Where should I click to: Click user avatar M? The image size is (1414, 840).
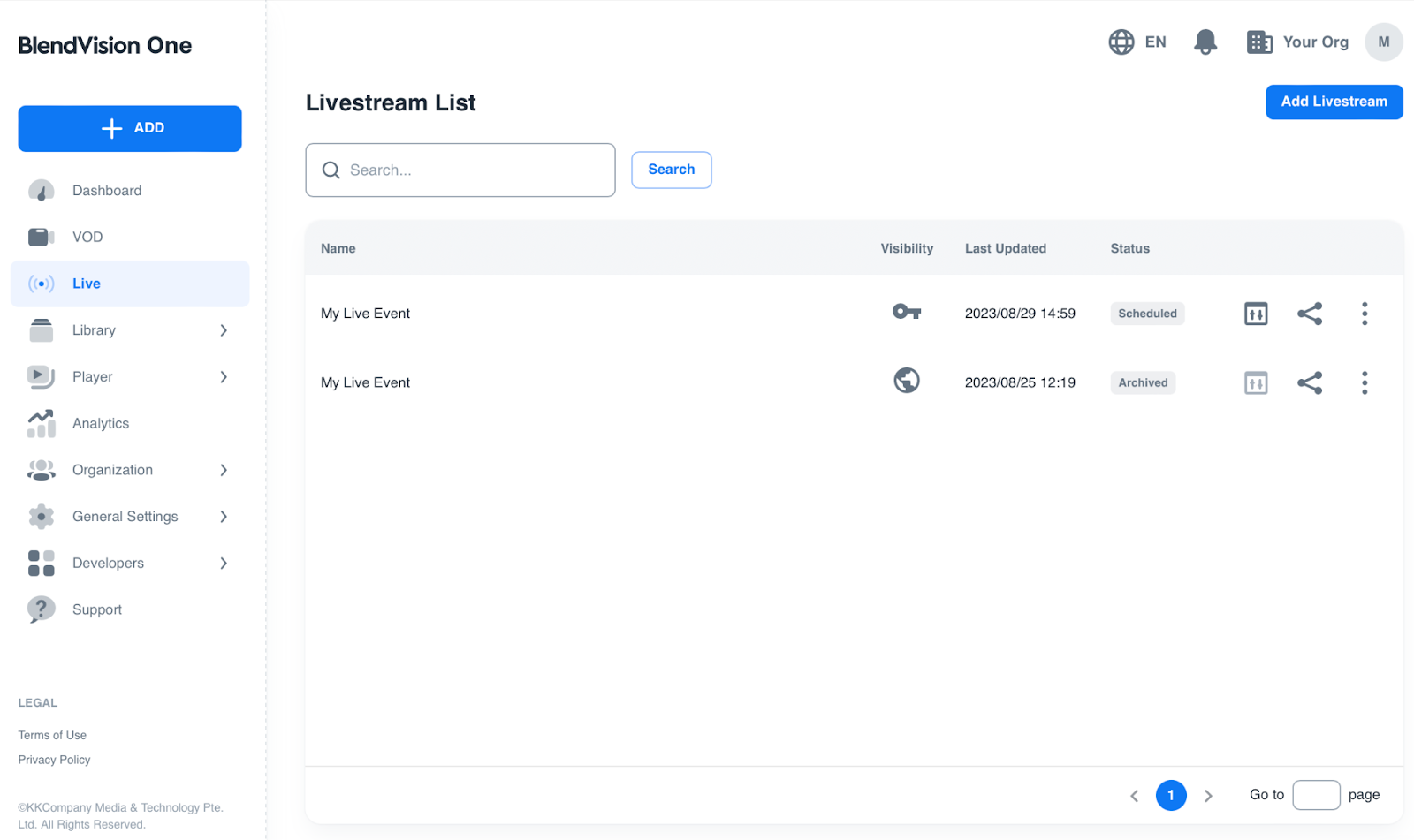click(1383, 42)
